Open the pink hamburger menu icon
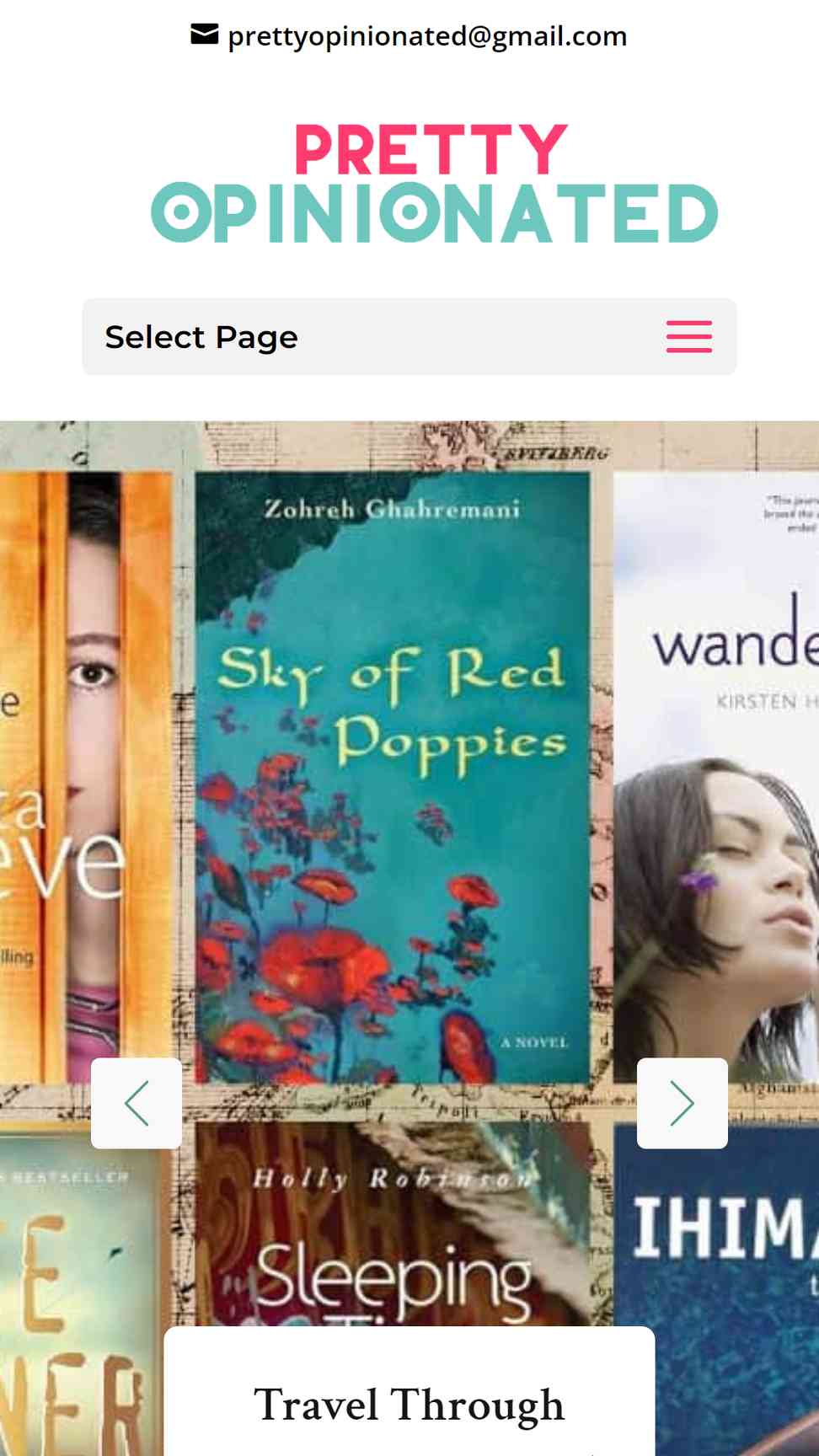The height and width of the screenshot is (1456, 819). point(688,336)
